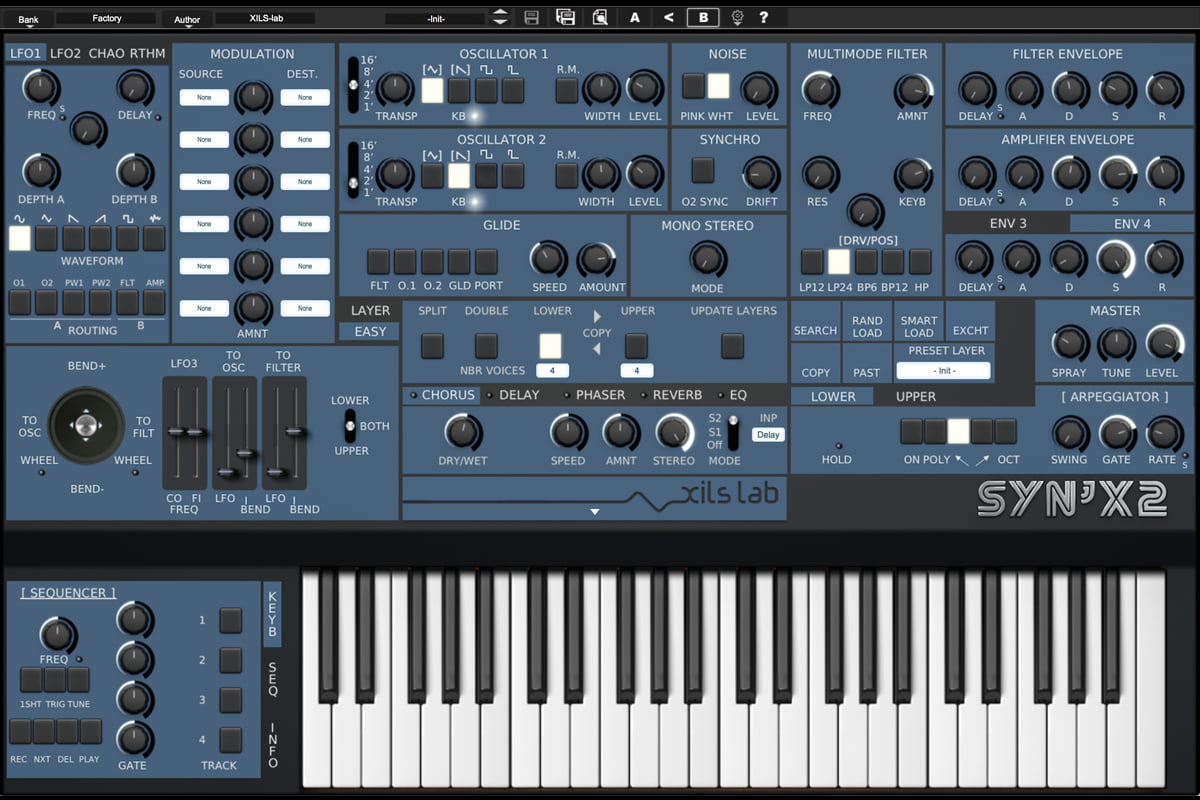The image size is (1200, 800).
Task: Click the TO FILTER BEND slider
Action: point(294,432)
